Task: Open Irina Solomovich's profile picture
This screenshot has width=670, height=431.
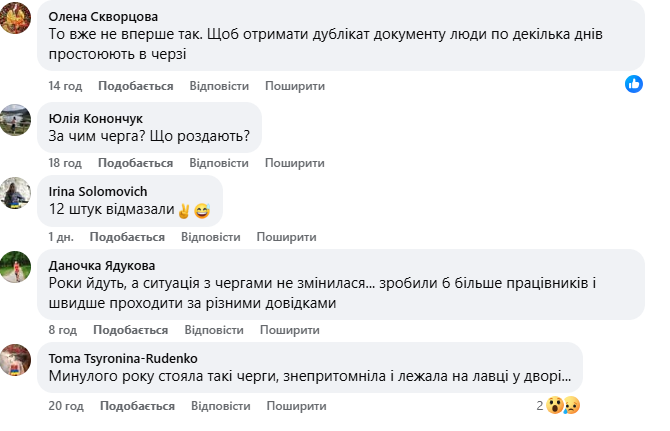Action: pos(16,193)
